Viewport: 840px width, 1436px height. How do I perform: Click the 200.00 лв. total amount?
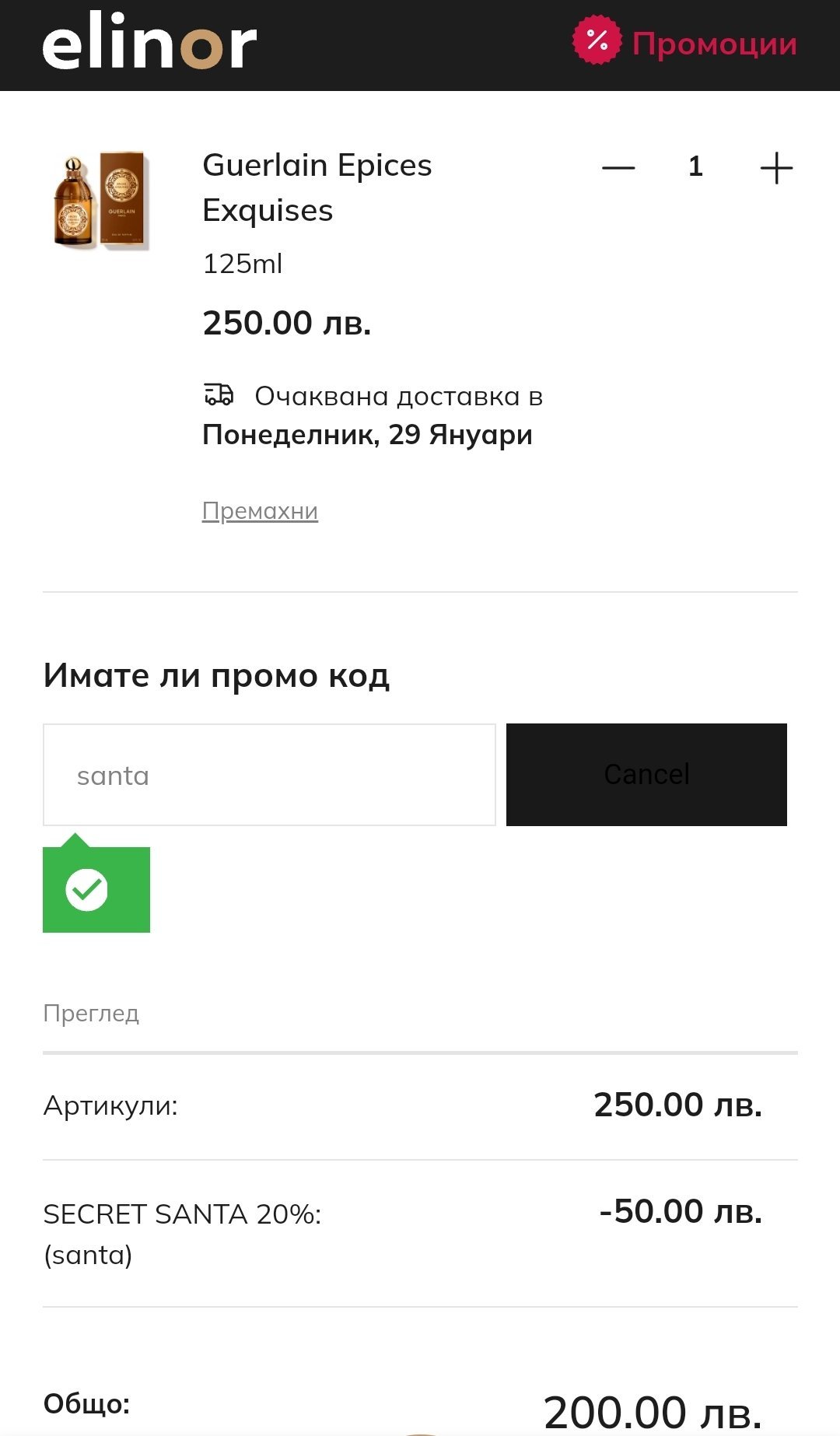pos(652,1412)
